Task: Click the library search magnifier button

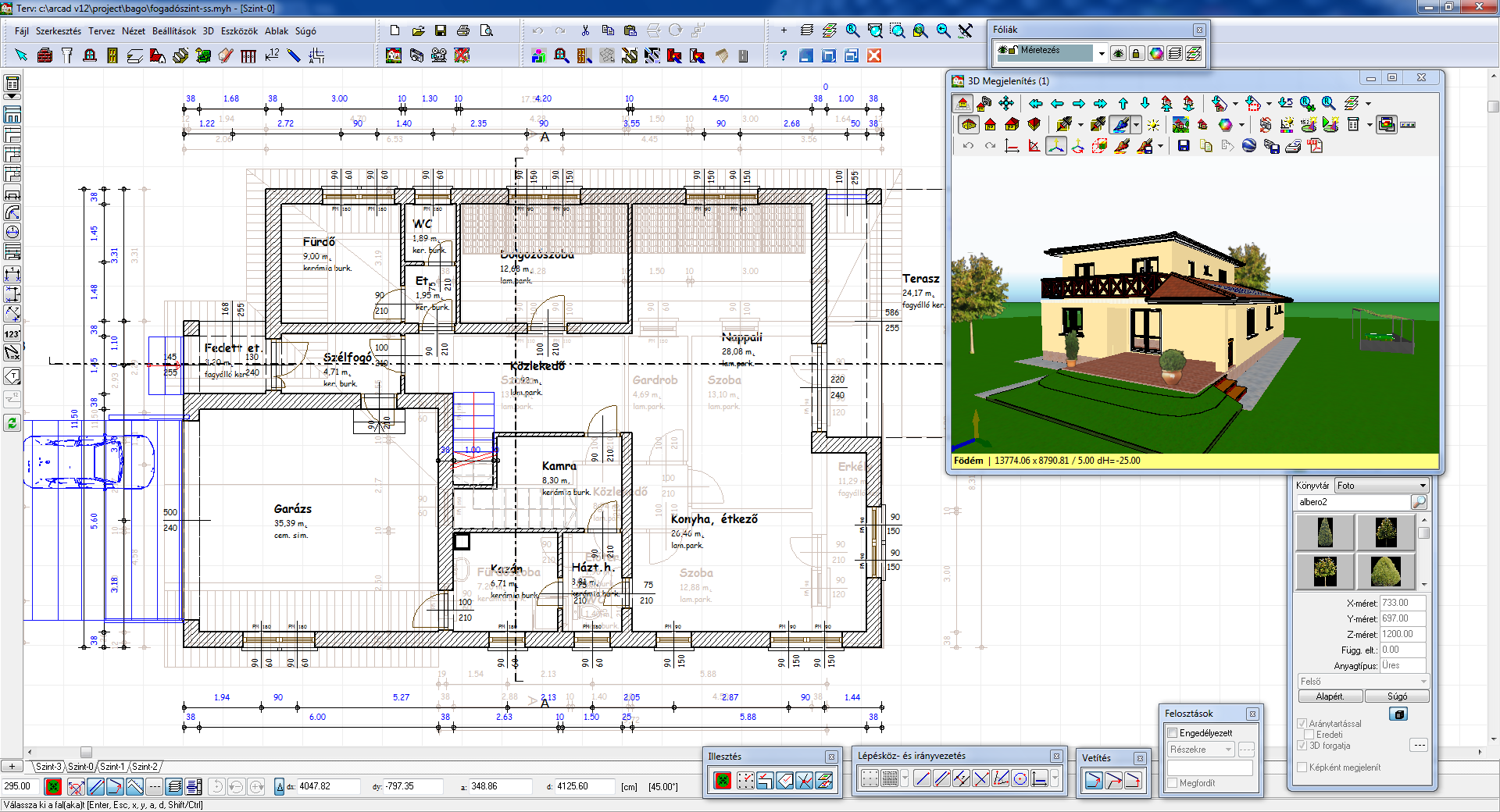Action: click(1419, 502)
